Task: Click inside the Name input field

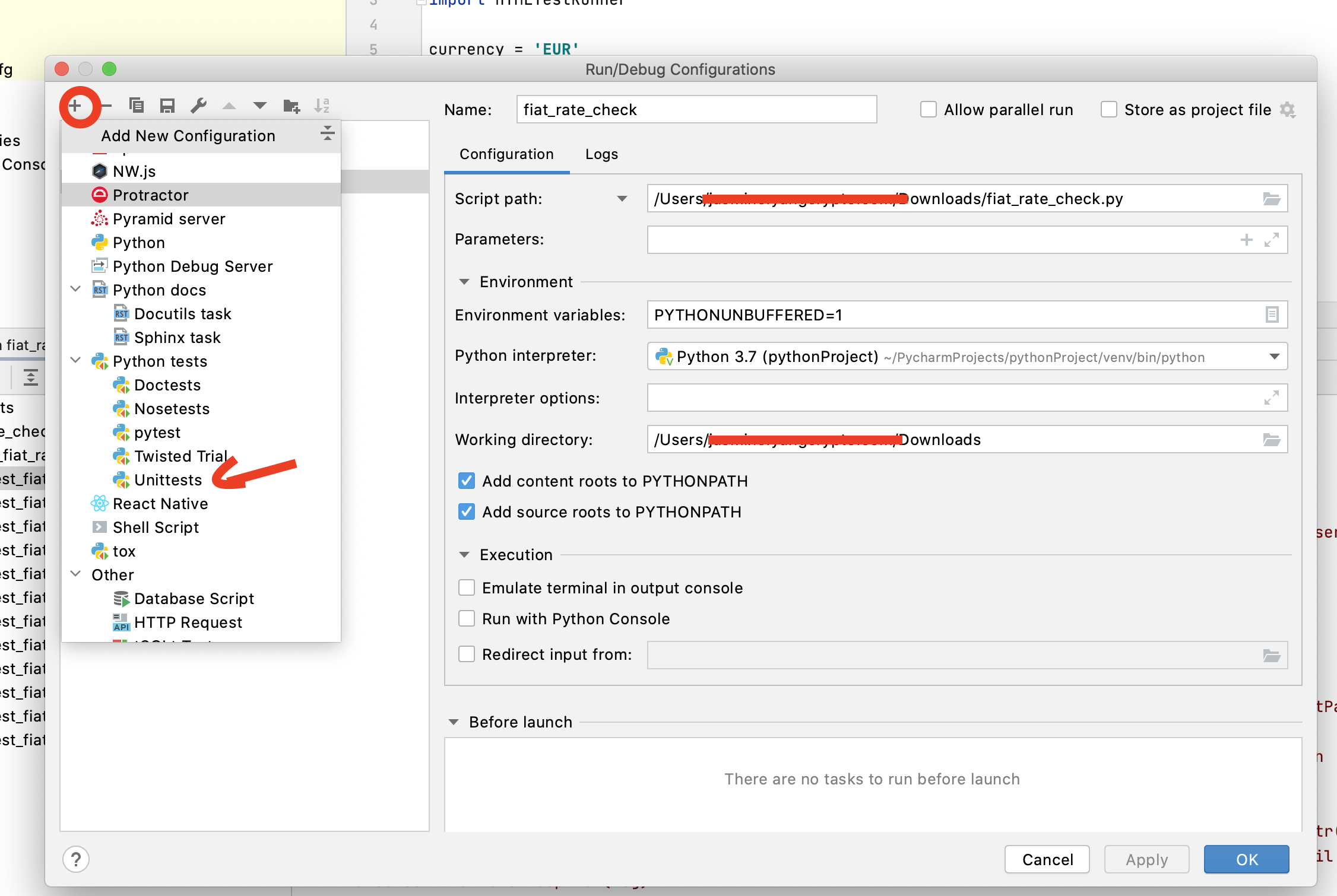Action: tap(695, 109)
